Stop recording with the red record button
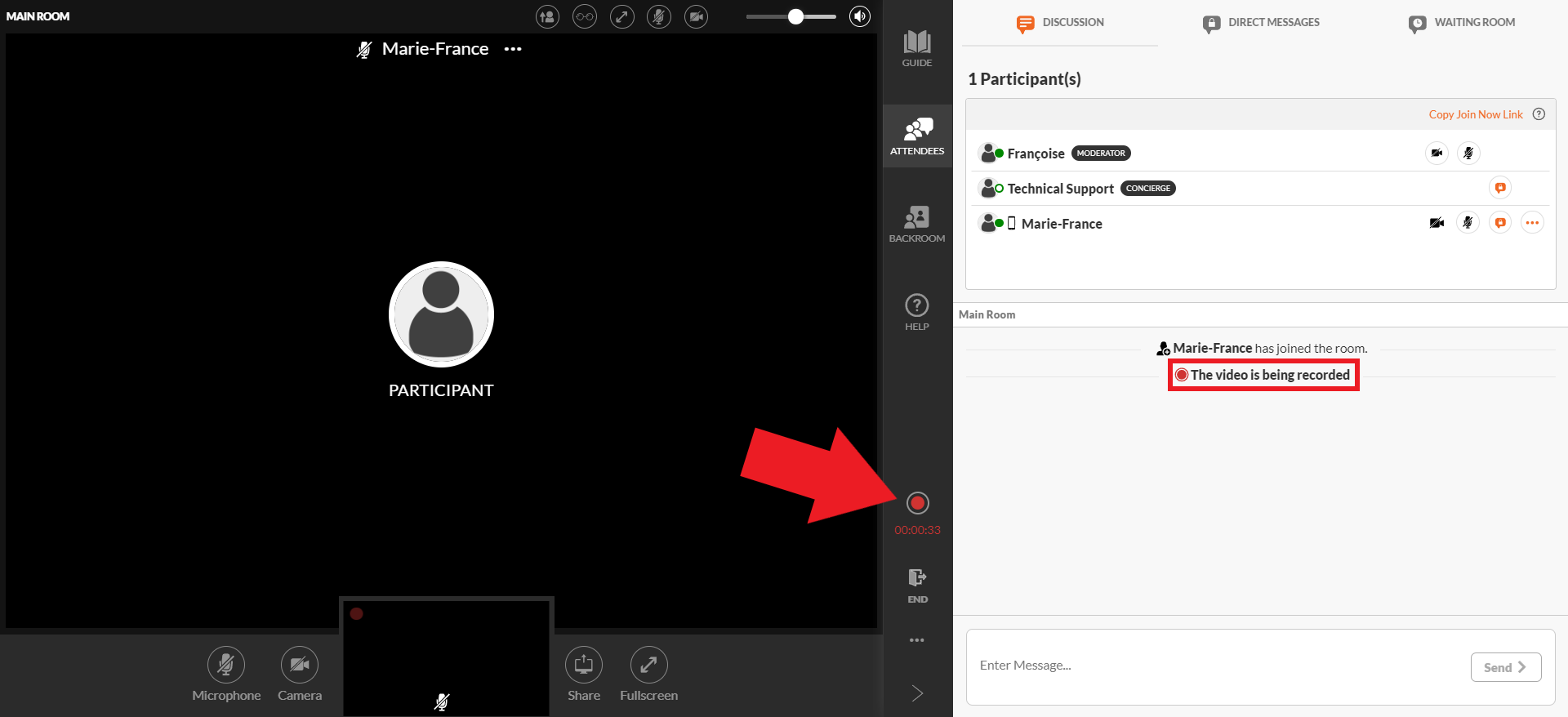This screenshot has width=1568, height=717. 918,503
